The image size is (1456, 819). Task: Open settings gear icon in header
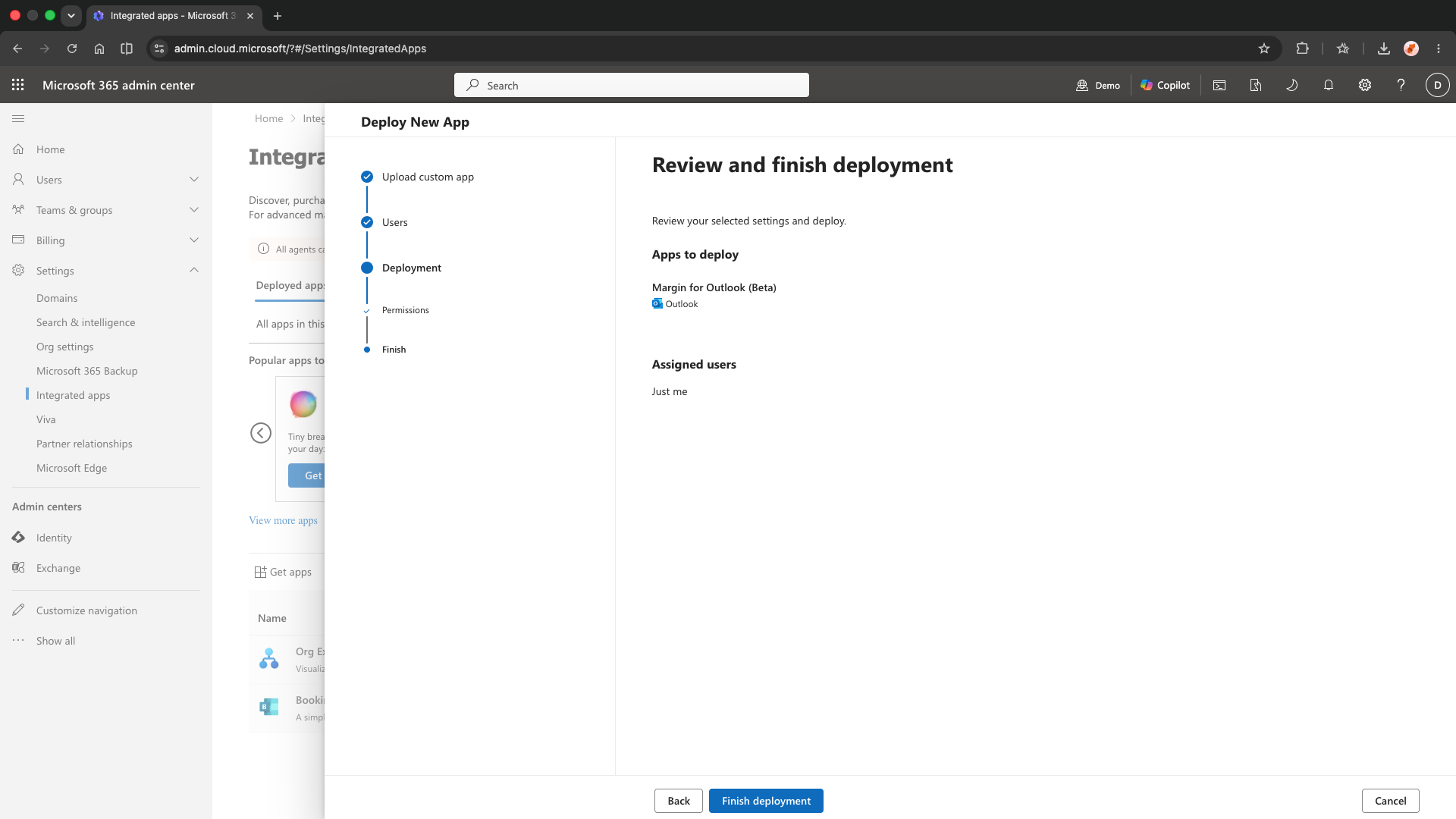point(1365,85)
